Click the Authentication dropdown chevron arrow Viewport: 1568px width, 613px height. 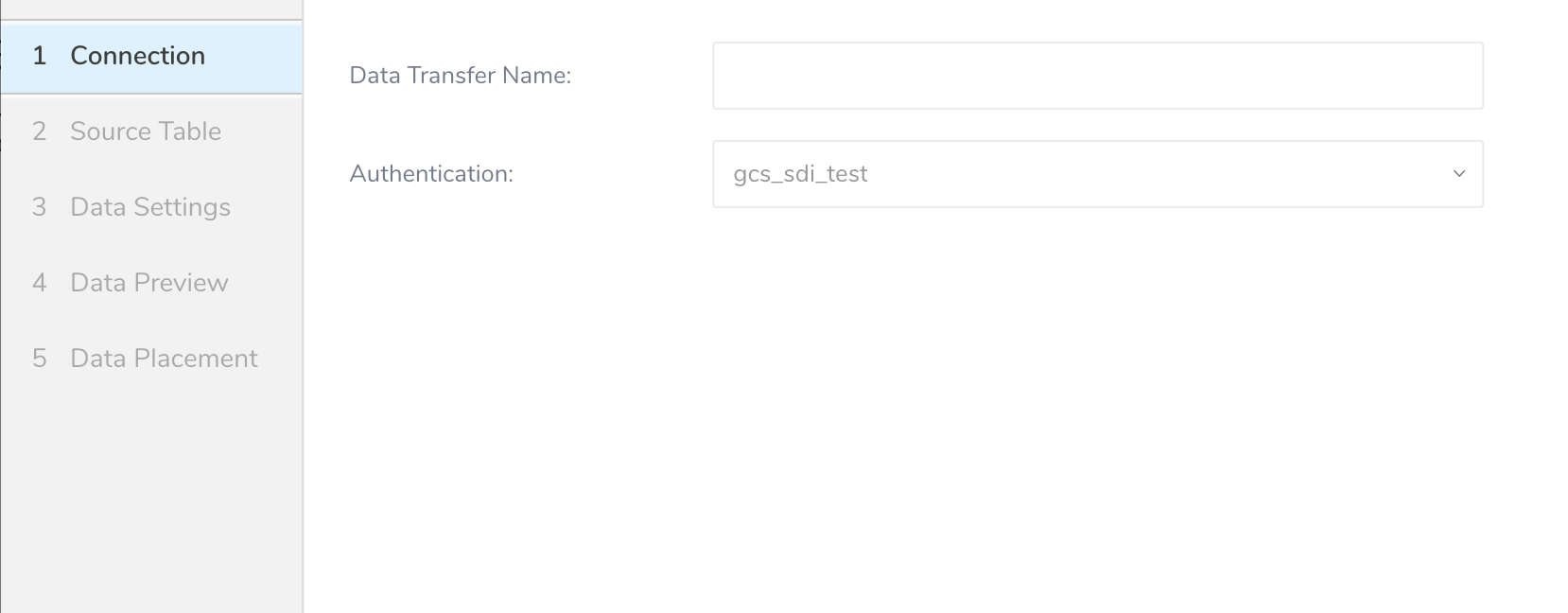(x=1458, y=174)
